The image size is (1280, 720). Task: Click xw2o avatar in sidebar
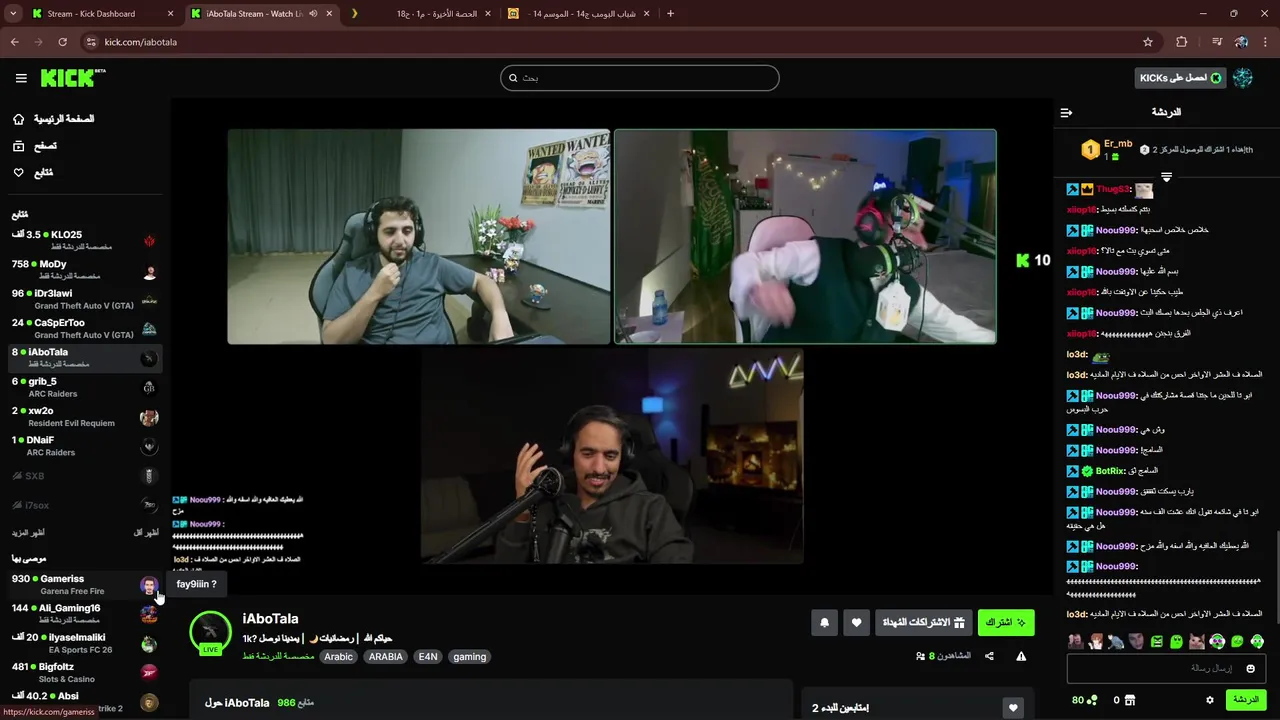tap(149, 417)
